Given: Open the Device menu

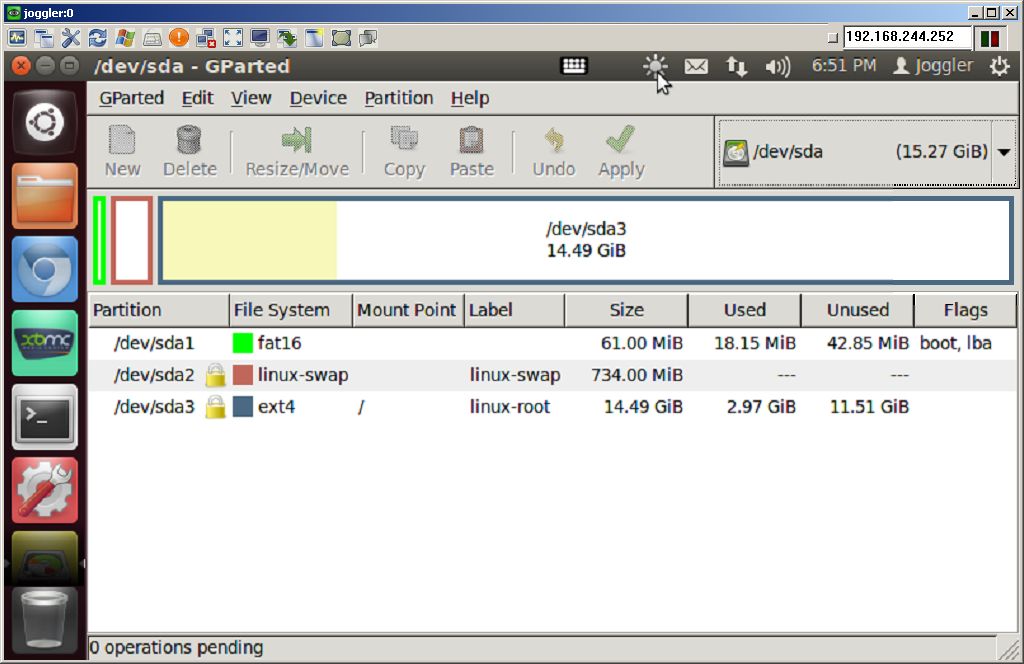Looking at the screenshot, I should (x=318, y=98).
